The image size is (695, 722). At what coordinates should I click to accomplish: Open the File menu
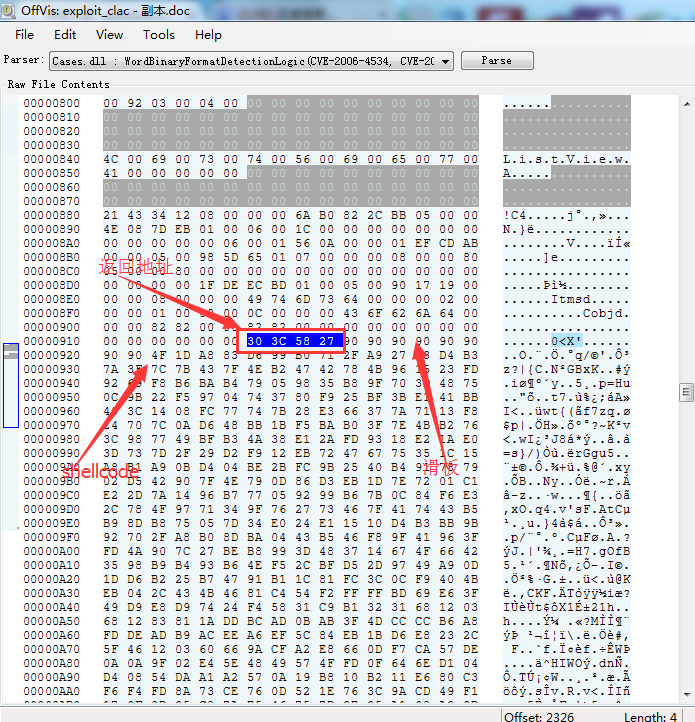point(25,34)
